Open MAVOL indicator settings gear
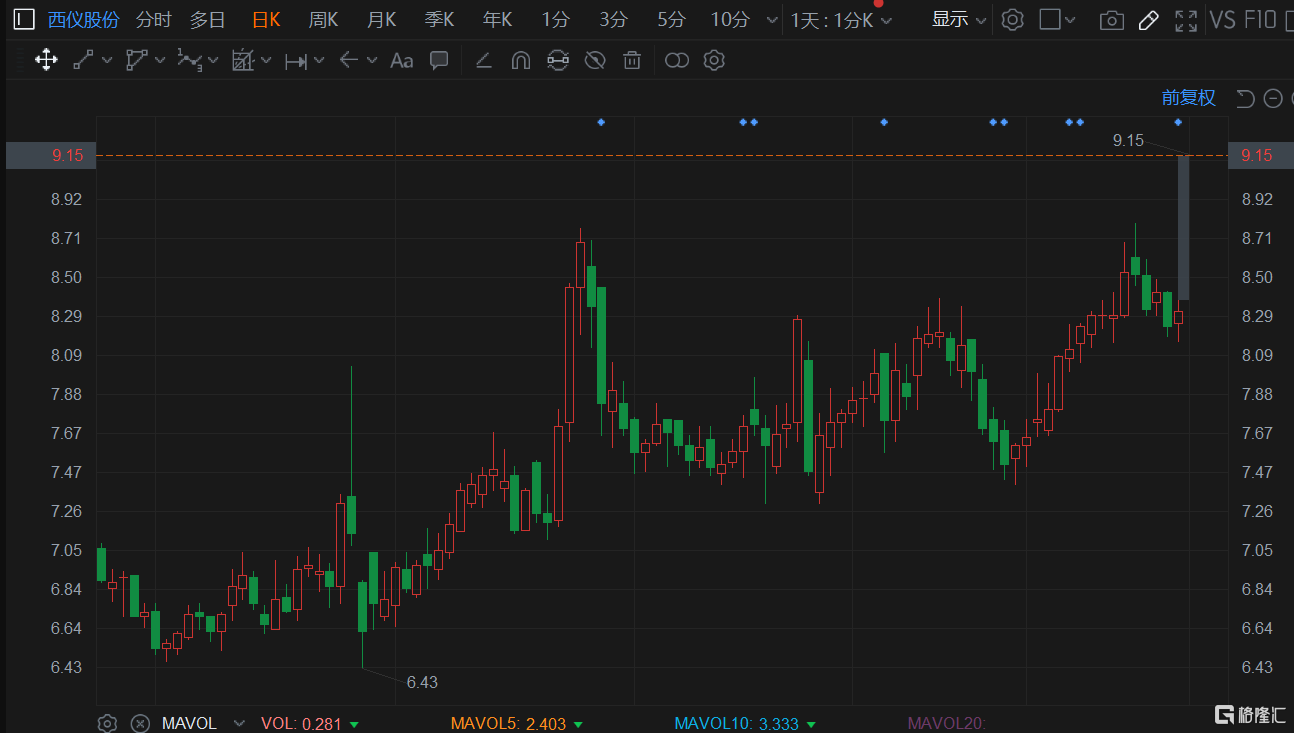This screenshot has height=733, width=1294. [x=108, y=723]
